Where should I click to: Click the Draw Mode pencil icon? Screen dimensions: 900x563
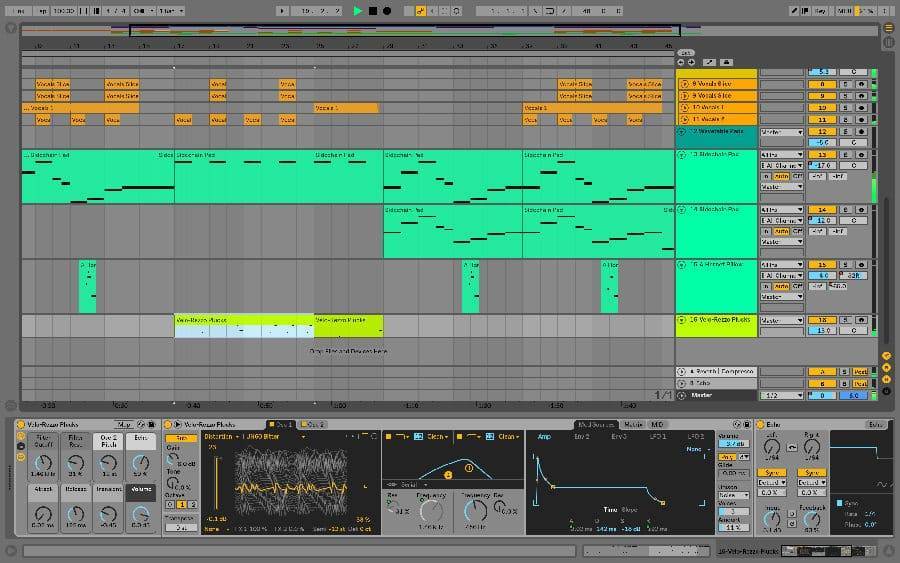(x=794, y=11)
